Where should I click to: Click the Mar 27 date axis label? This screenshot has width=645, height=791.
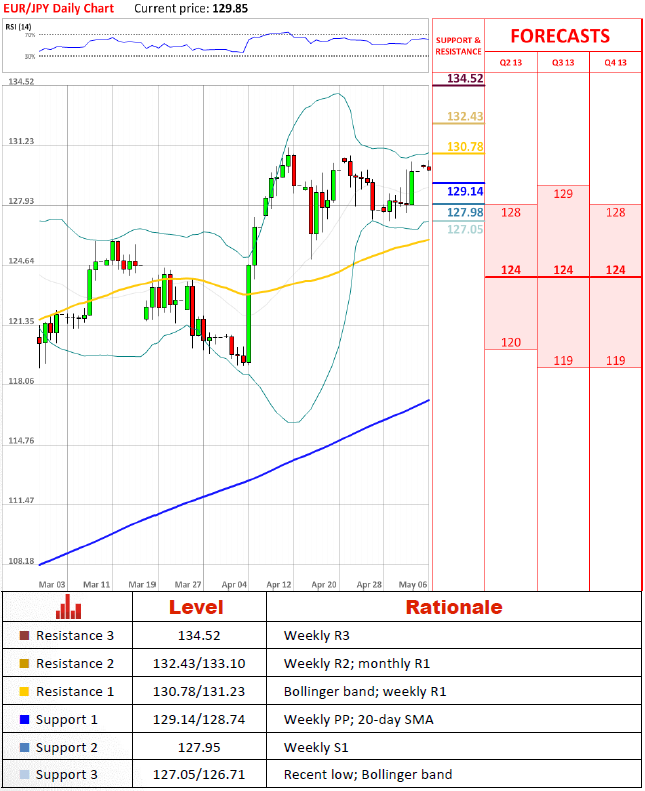coord(188,585)
